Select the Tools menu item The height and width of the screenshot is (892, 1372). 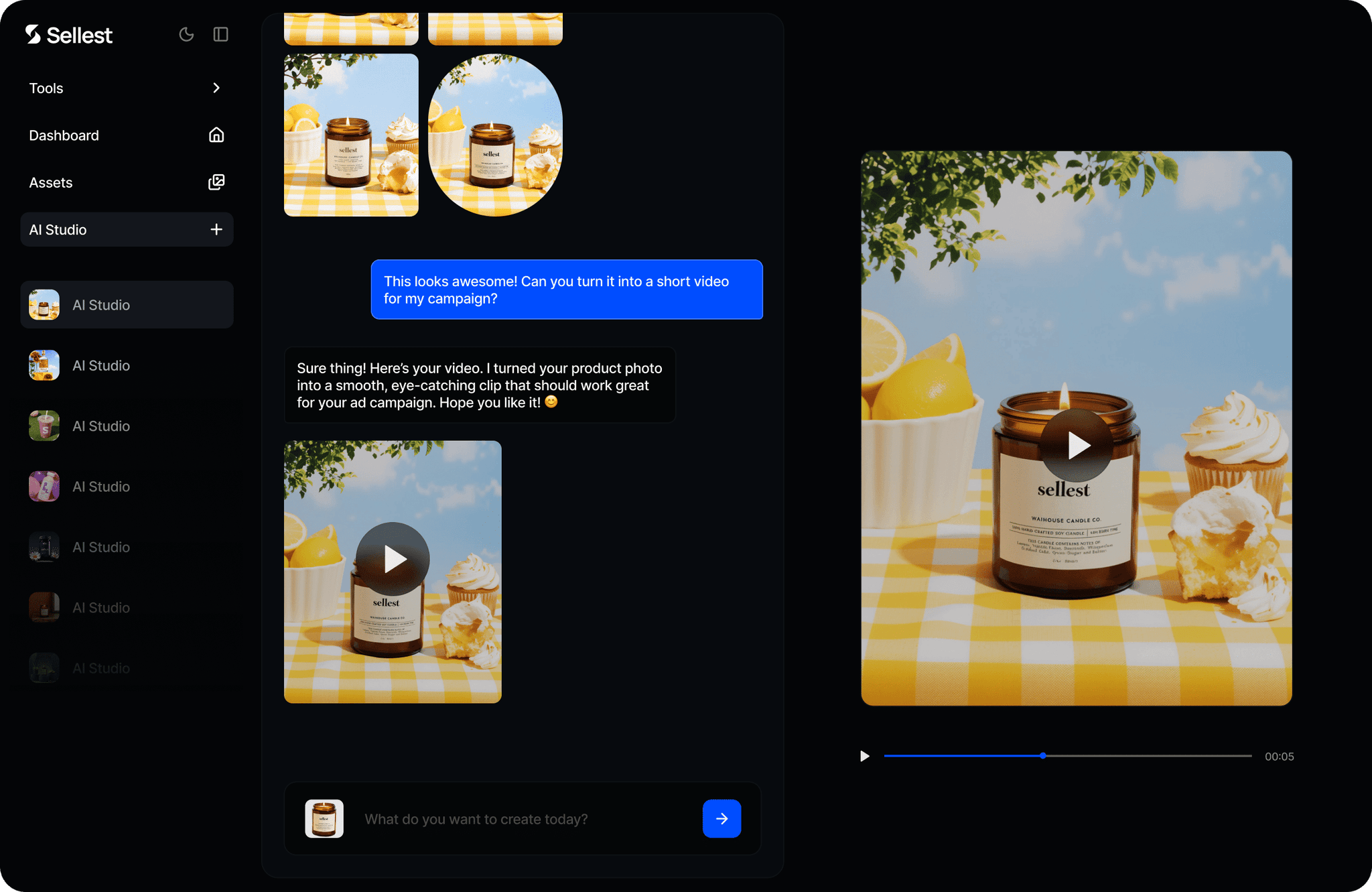click(x=46, y=88)
